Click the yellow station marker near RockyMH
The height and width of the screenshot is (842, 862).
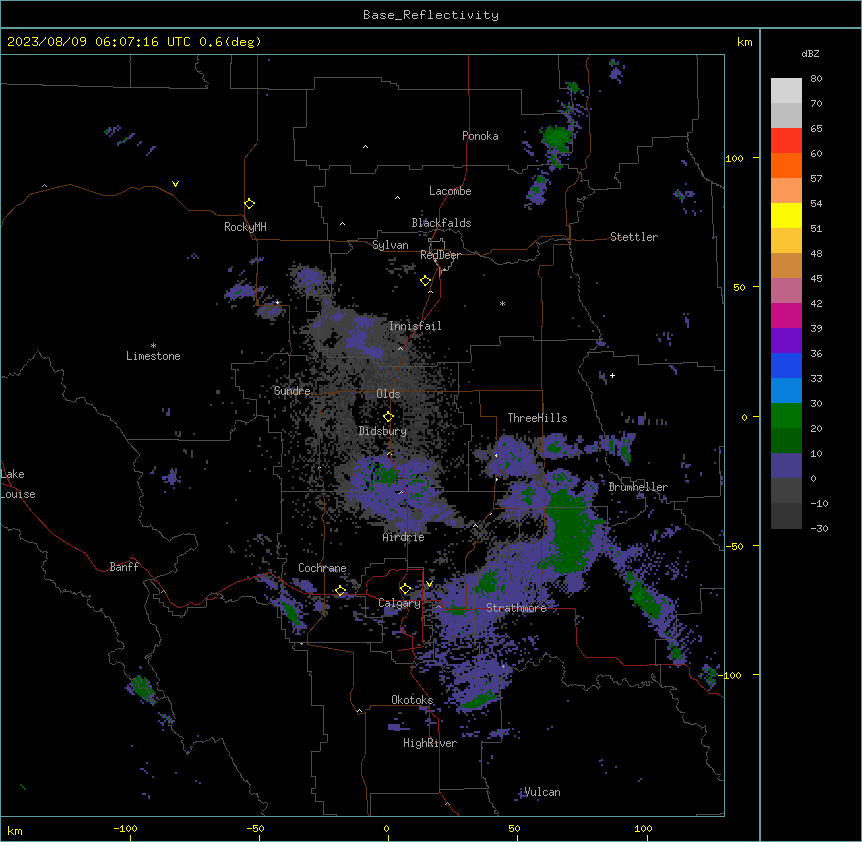[x=249, y=203]
